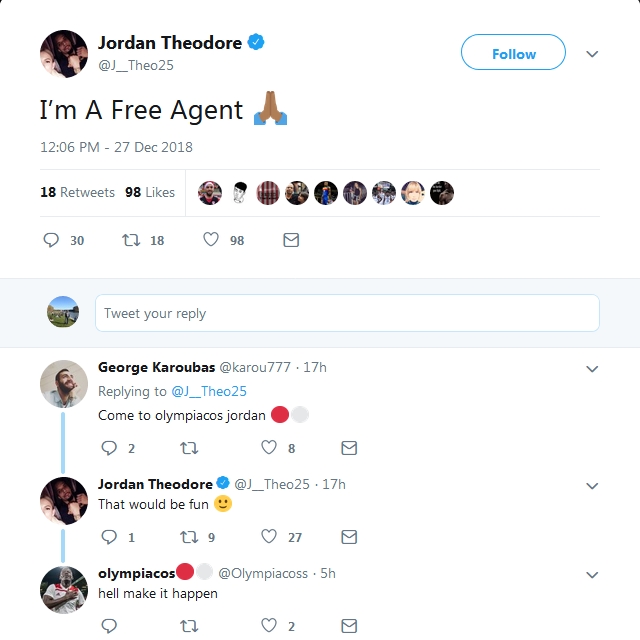640x640 pixels.
Task: Message icon on olympiacos reply
Action: point(349,626)
